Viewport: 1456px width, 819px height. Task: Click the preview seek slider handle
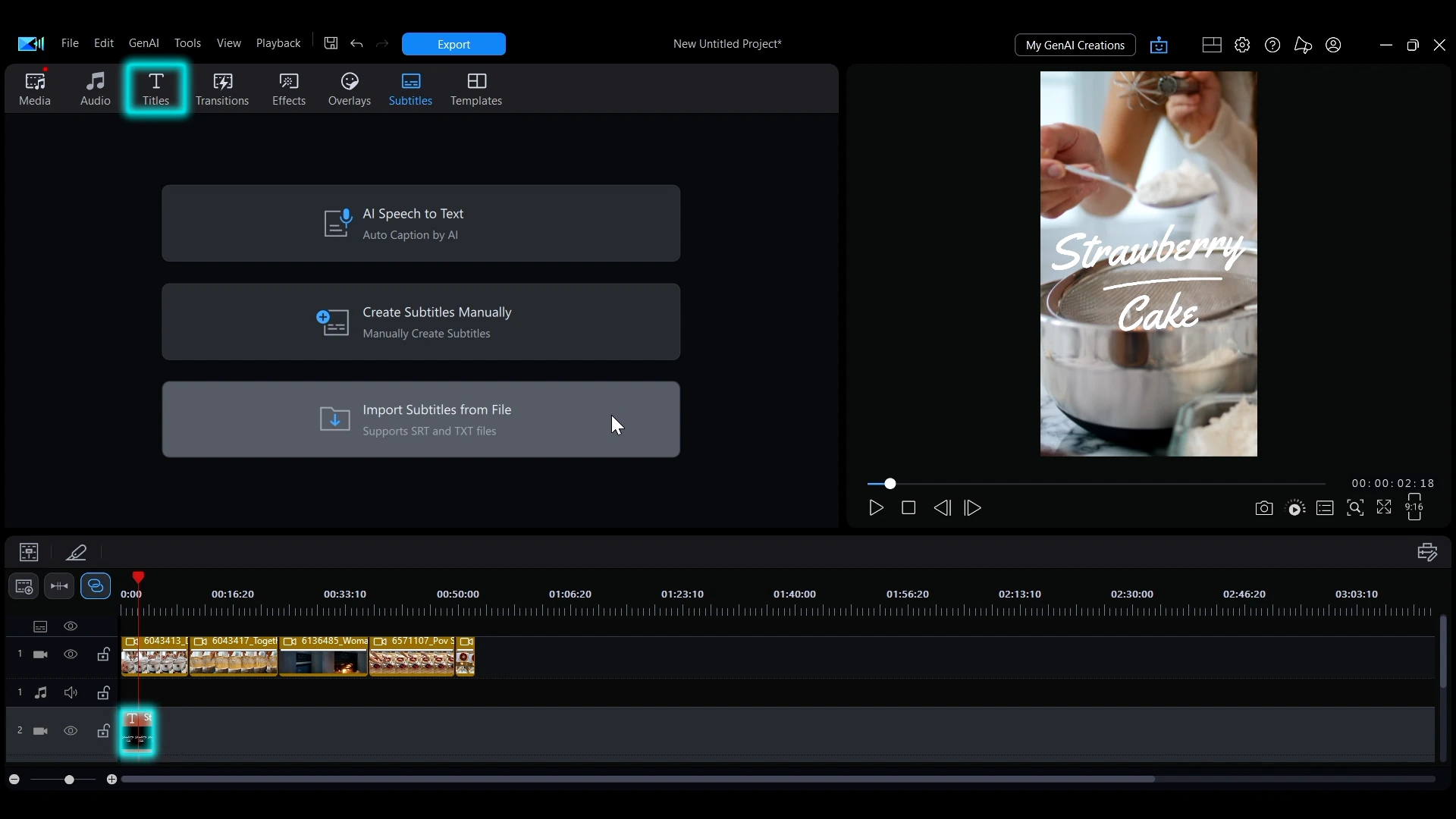890,483
